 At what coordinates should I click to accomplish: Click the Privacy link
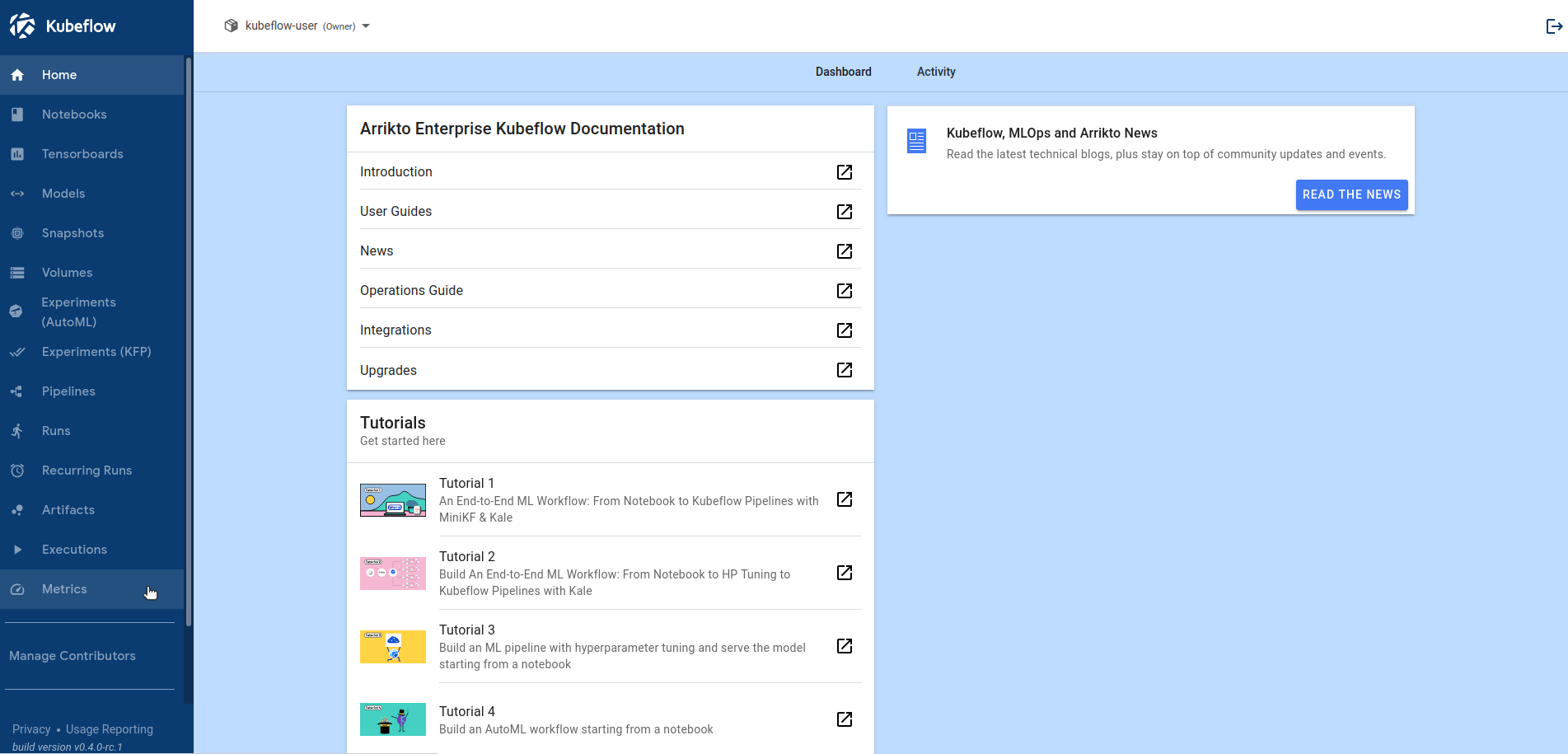click(31, 729)
